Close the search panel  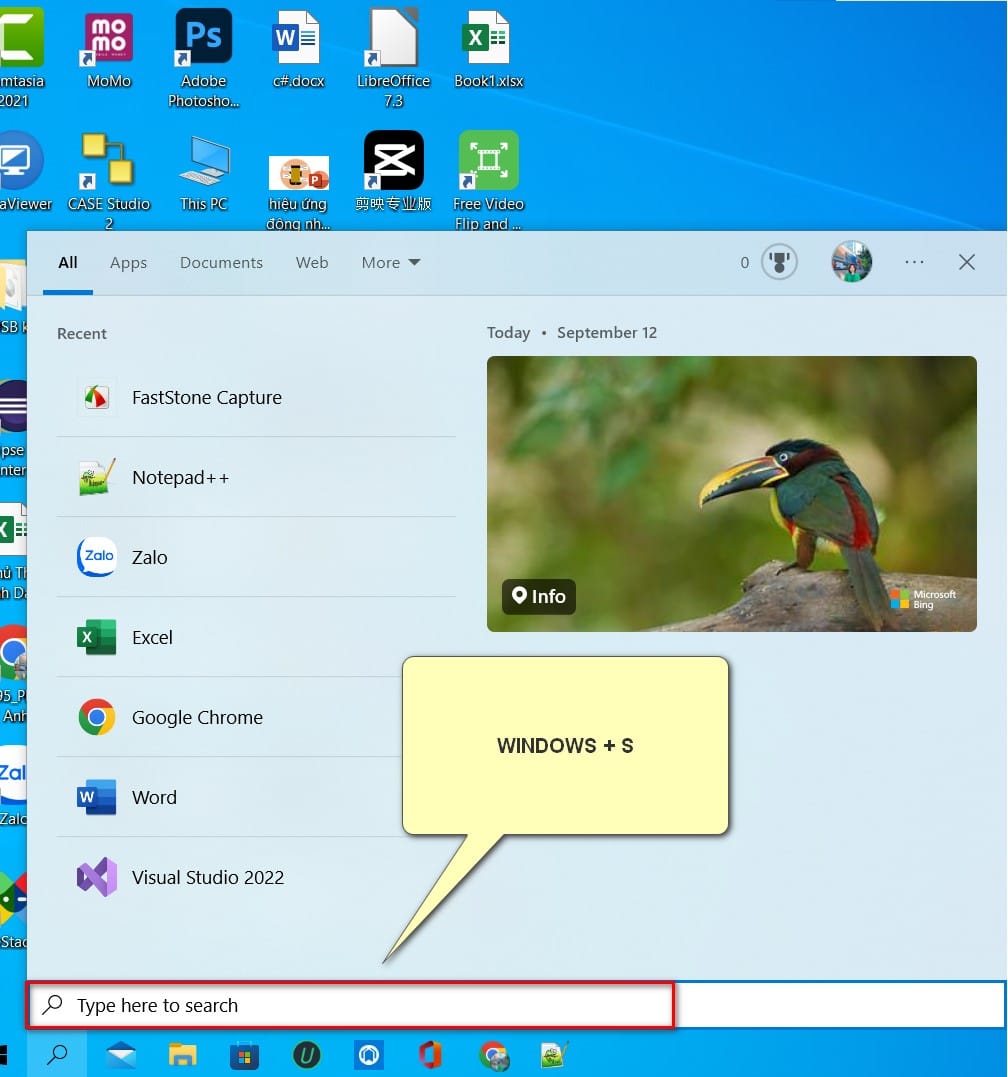pyautogui.click(x=966, y=262)
